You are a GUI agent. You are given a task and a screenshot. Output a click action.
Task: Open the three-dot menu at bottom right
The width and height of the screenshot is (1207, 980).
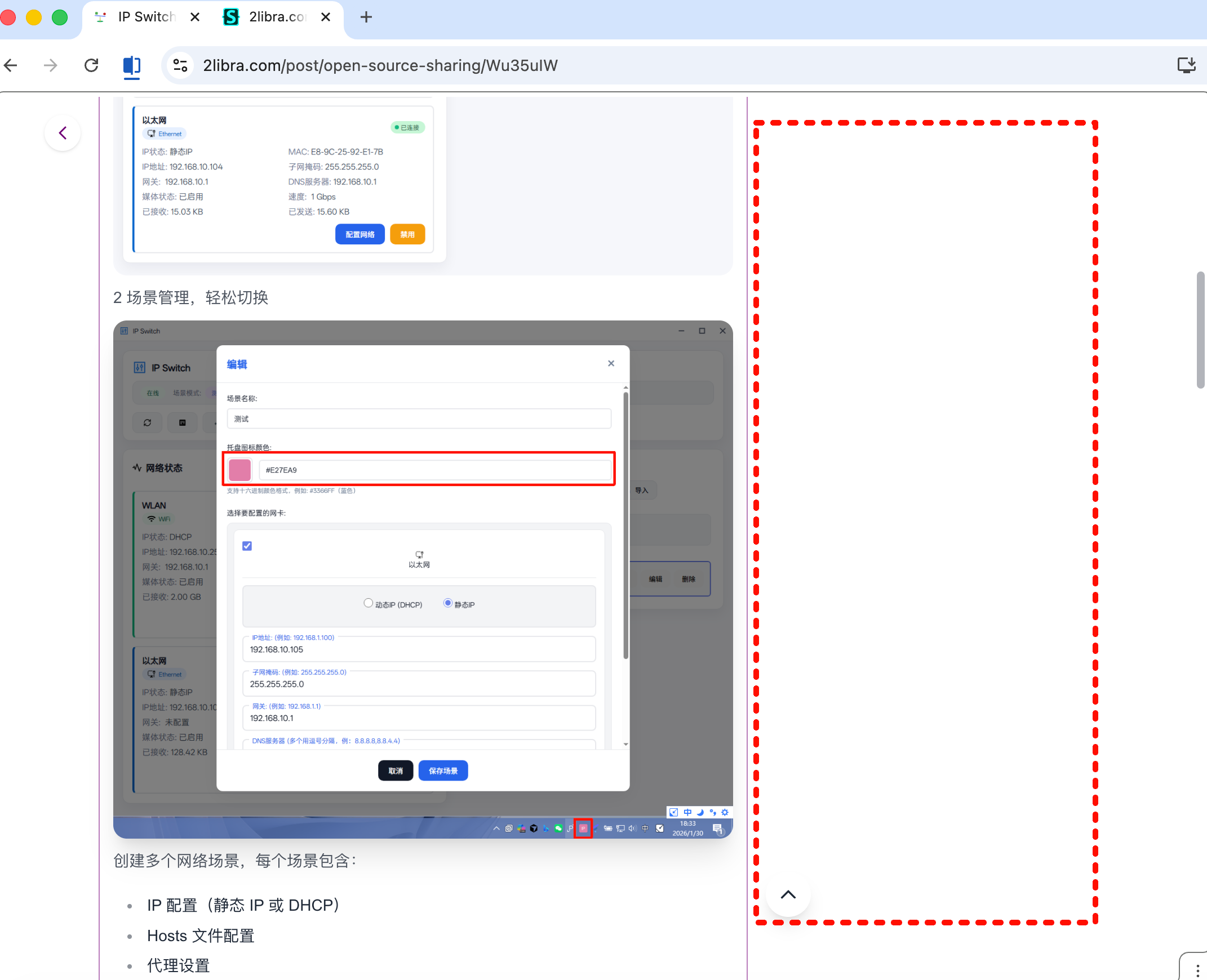pyautogui.click(x=1197, y=970)
